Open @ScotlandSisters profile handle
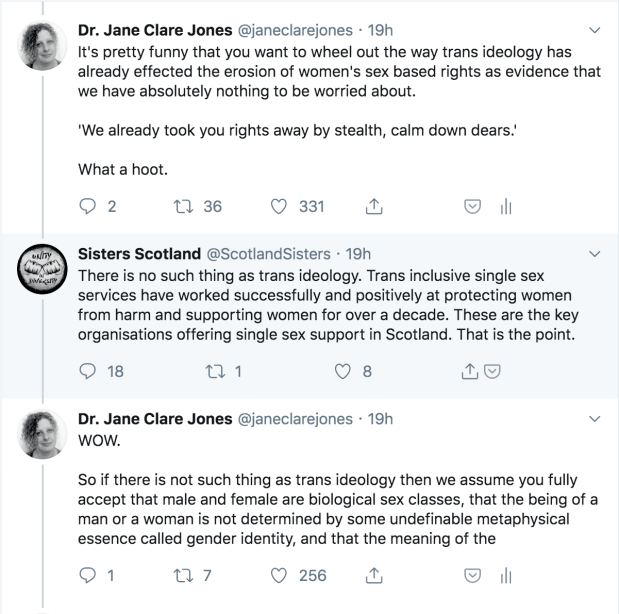 tap(263, 254)
